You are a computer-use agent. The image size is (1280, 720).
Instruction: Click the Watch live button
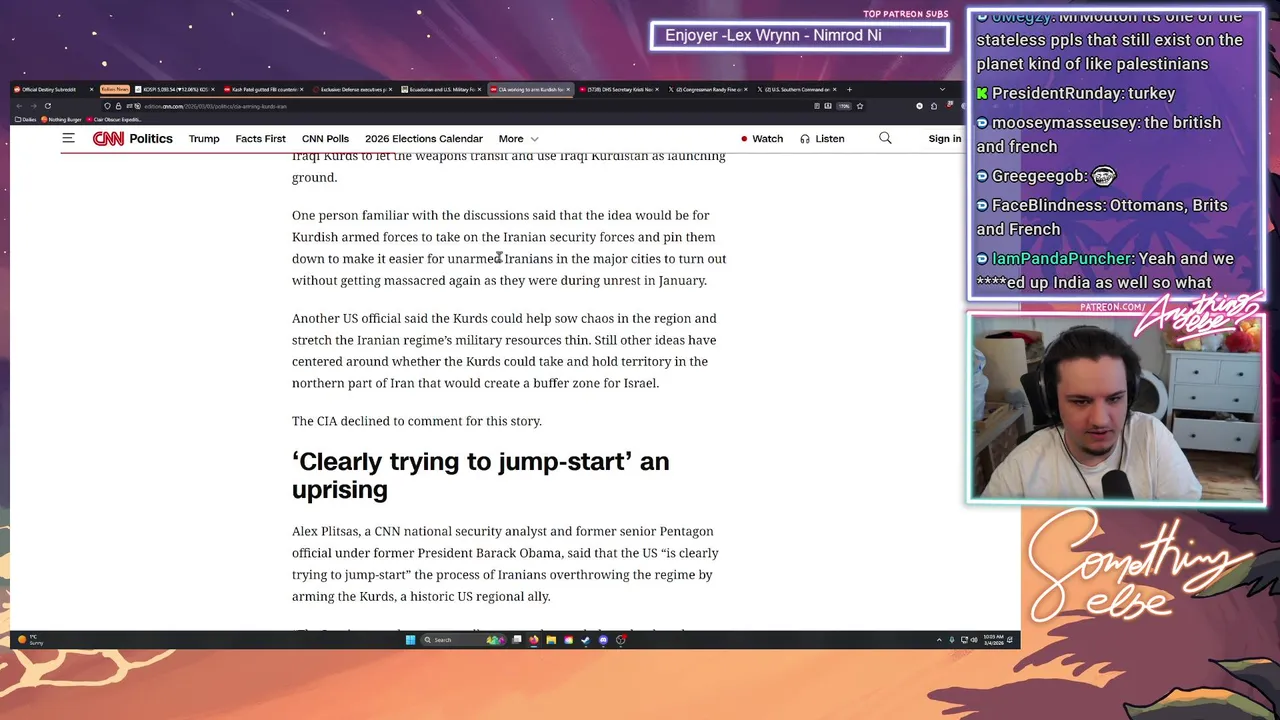(762, 139)
